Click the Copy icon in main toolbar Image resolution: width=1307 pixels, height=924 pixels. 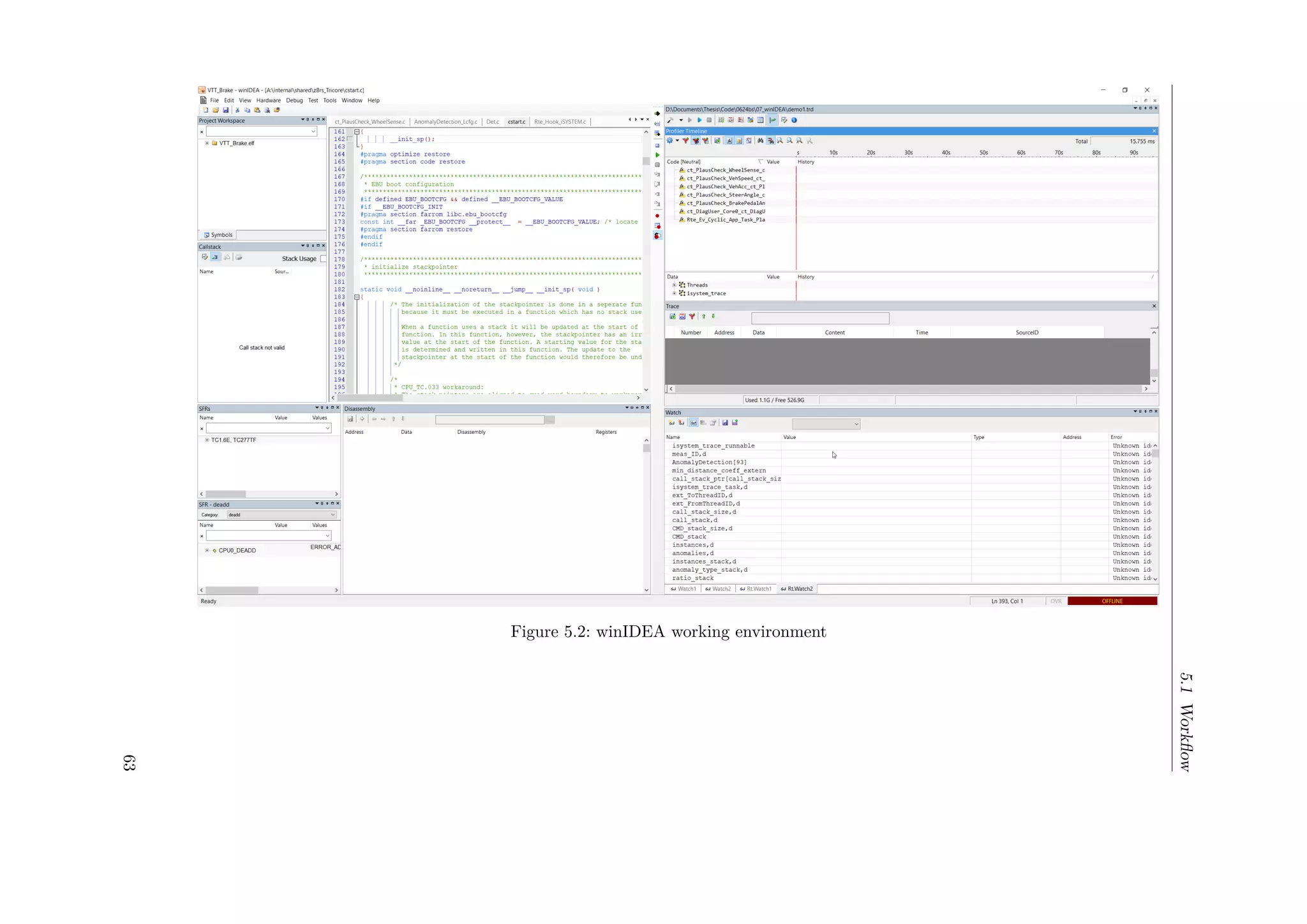click(247, 110)
